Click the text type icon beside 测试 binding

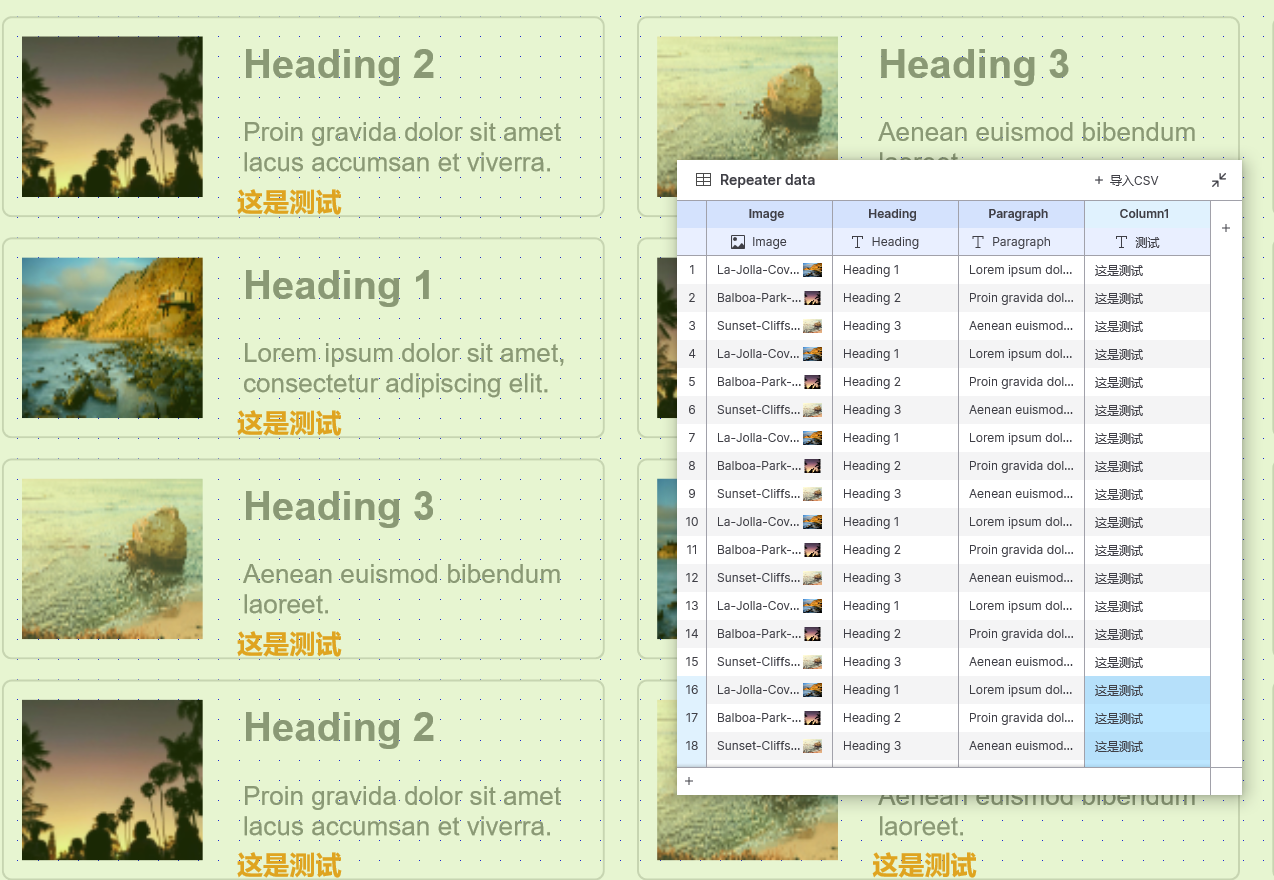pyautogui.click(x=1121, y=242)
